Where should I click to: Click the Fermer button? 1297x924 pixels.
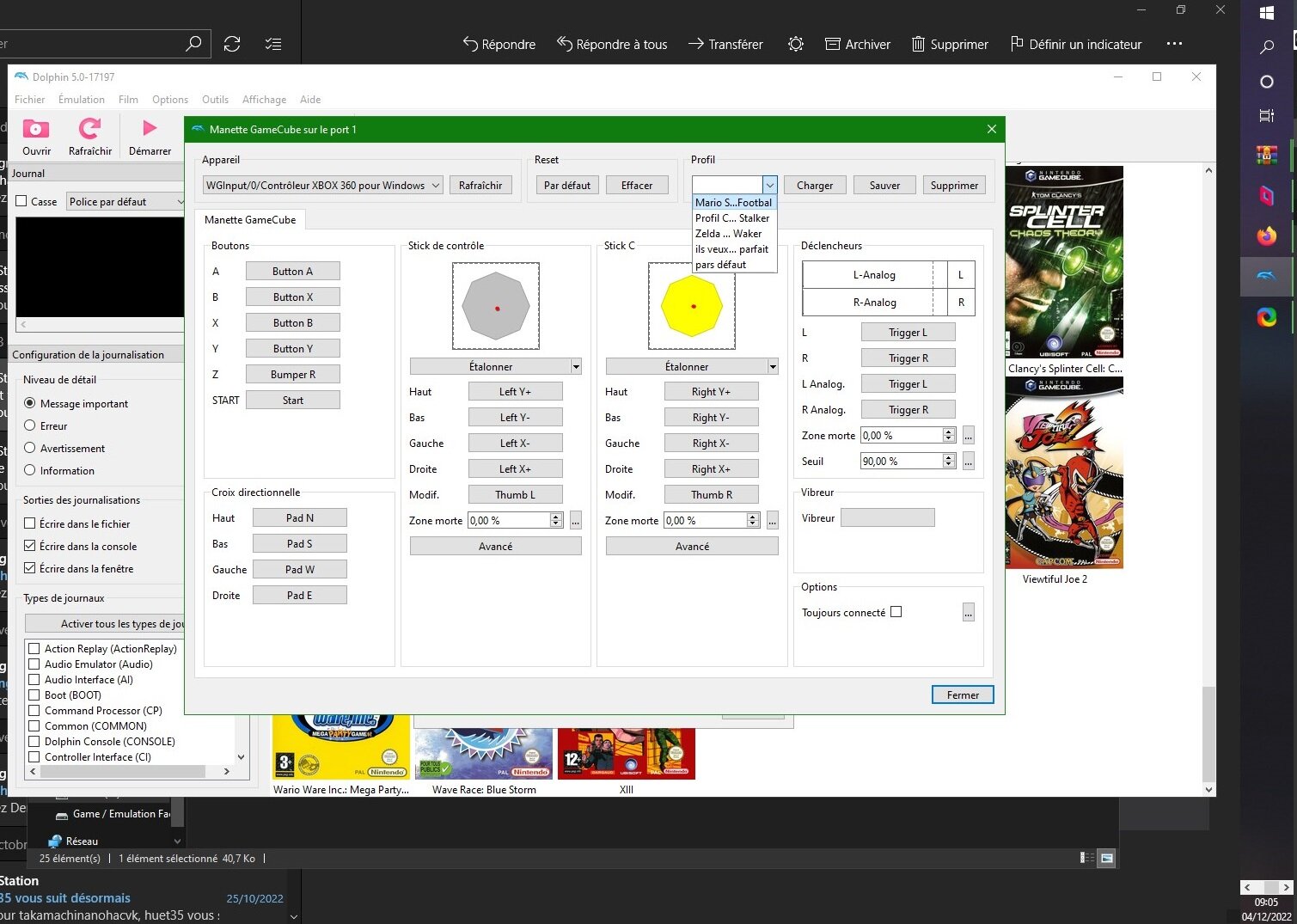pos(962,695)
